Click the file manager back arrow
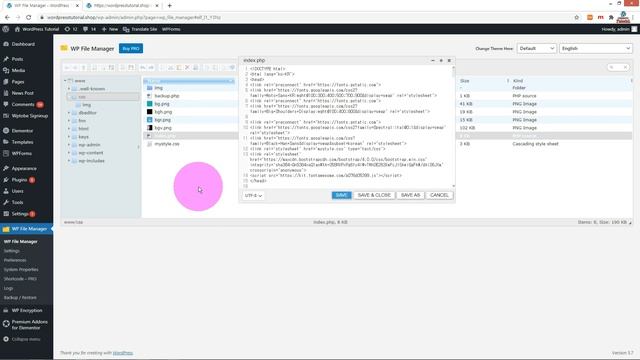 67,67
